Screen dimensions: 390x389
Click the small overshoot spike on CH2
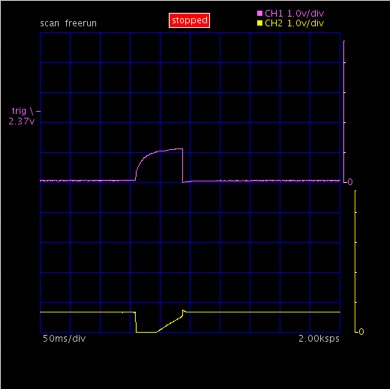click(x=183, y=312)
